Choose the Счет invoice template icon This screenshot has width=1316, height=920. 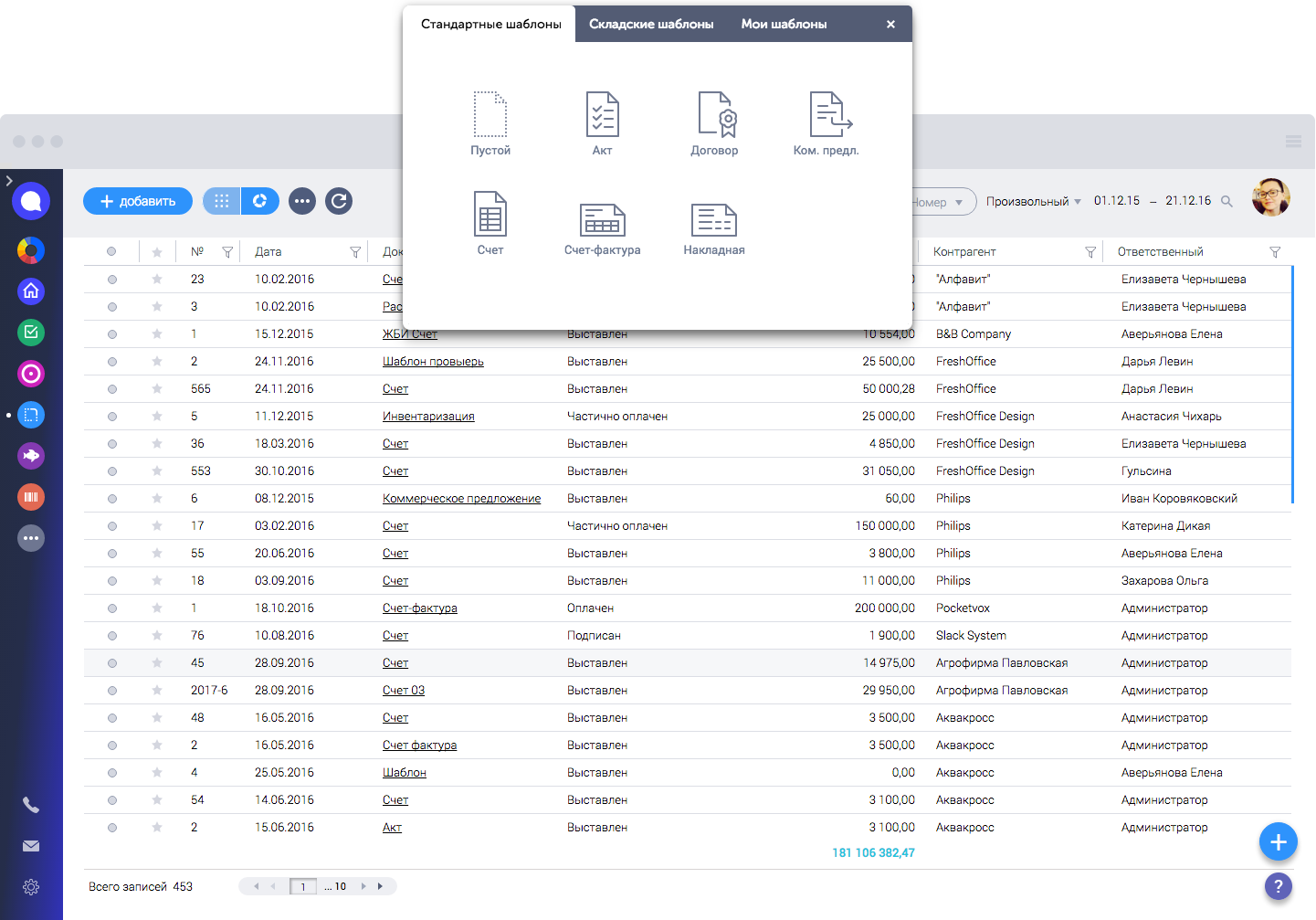490,214
